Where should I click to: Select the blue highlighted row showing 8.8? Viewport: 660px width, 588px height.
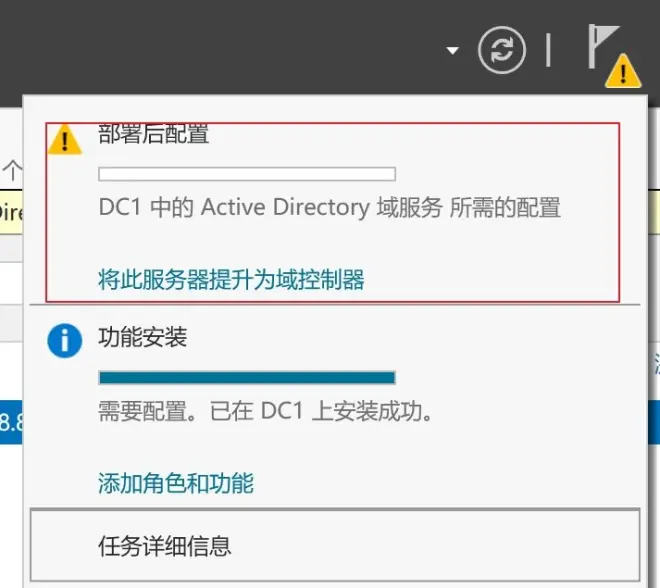[x=11, y=422]
